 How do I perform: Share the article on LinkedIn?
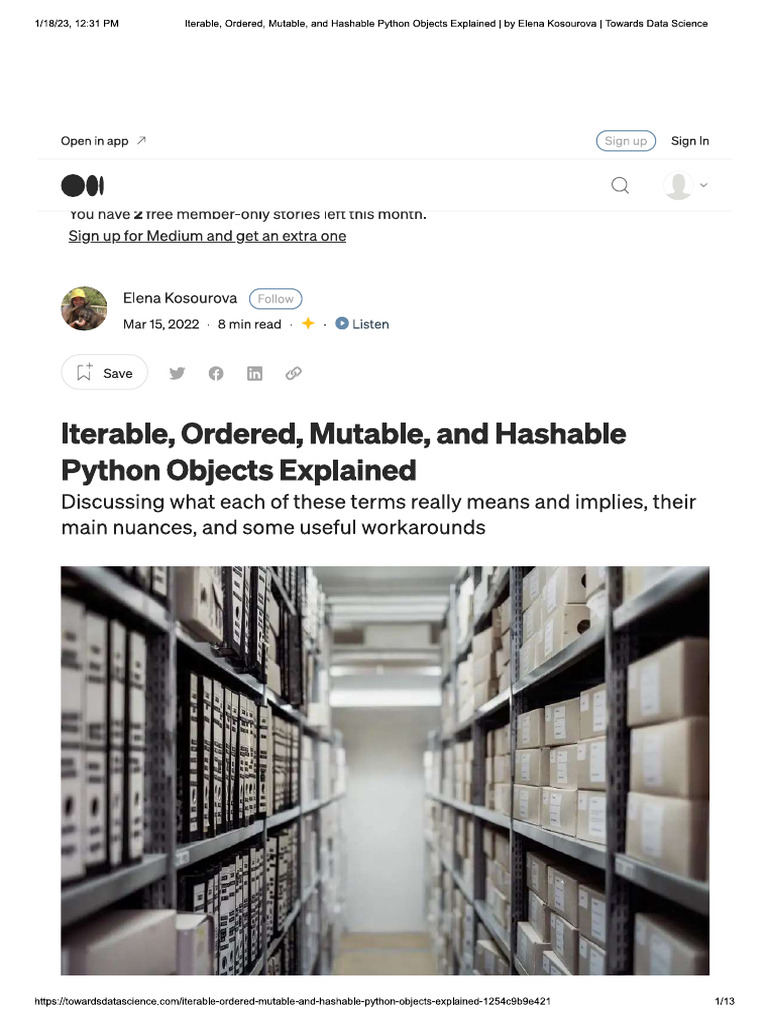point(255,373)
